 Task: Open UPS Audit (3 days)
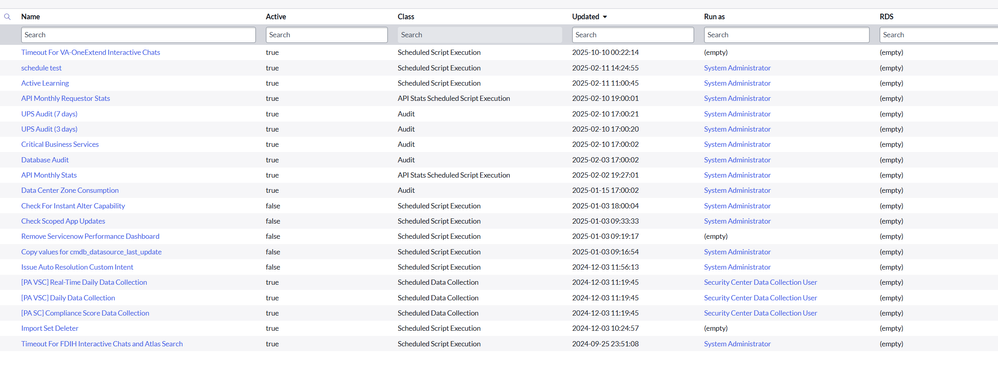[x=49, y=129]
